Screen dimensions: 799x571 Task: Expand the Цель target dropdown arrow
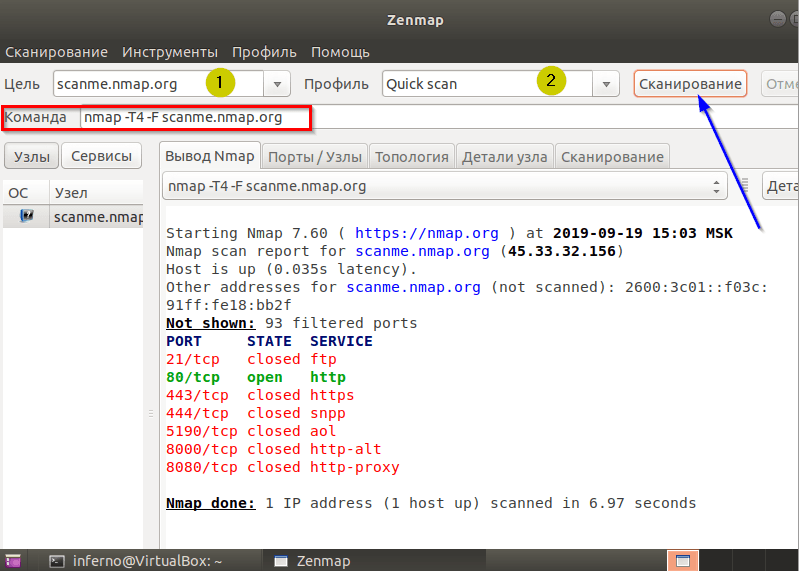click(x=277, y=84)
